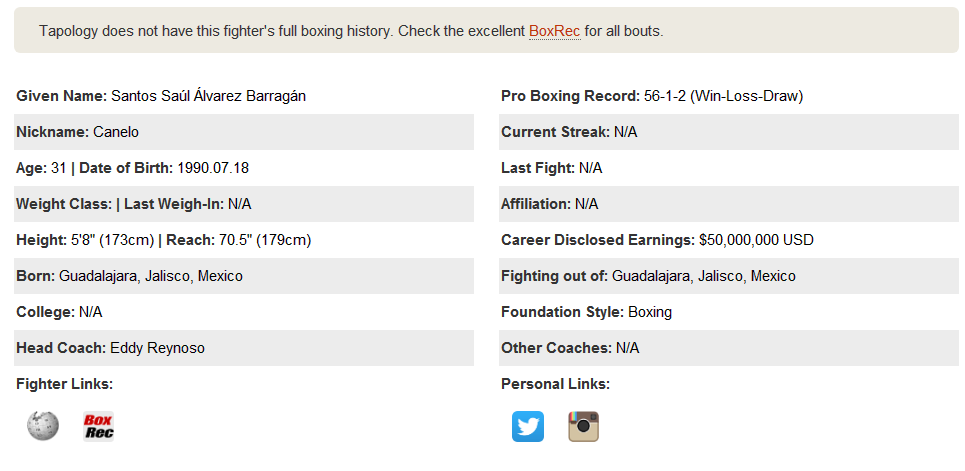
Task: Click the Given Name row text
Action: tap(161, 96)
